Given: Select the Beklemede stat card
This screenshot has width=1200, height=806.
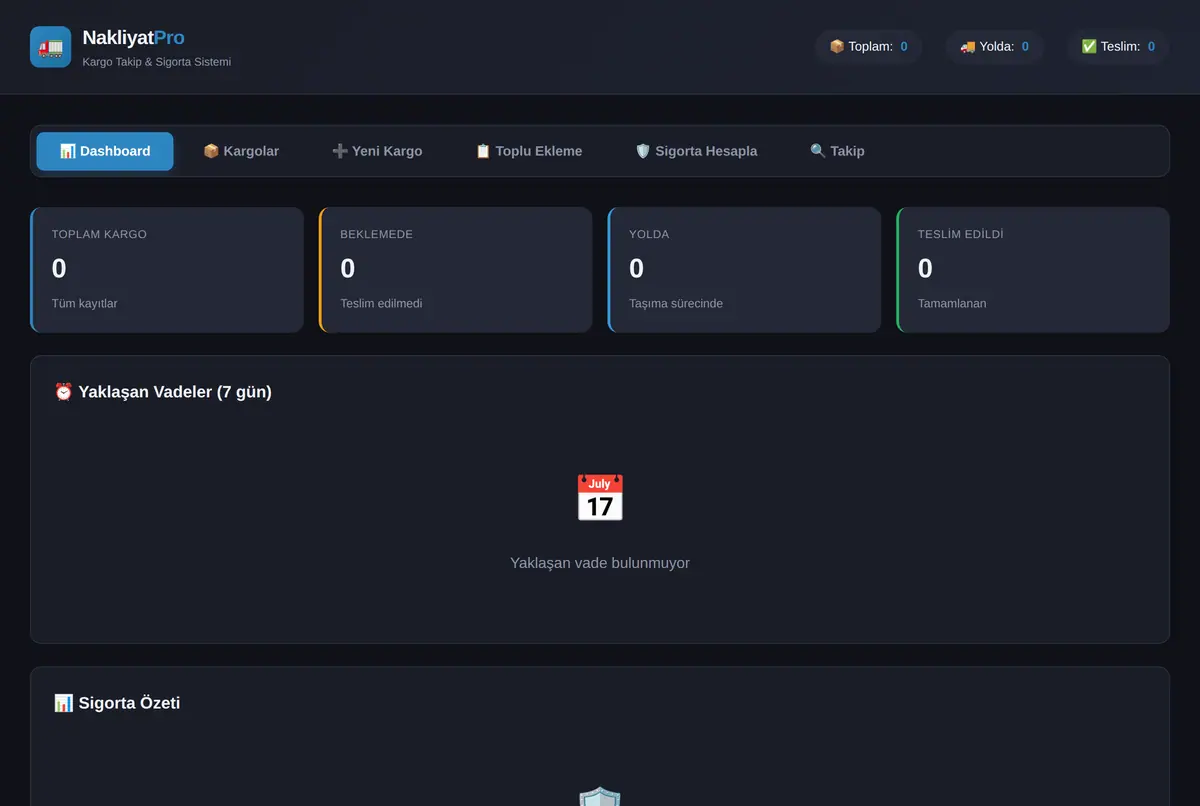Looking at the screenshot, I should pos(456,270).
